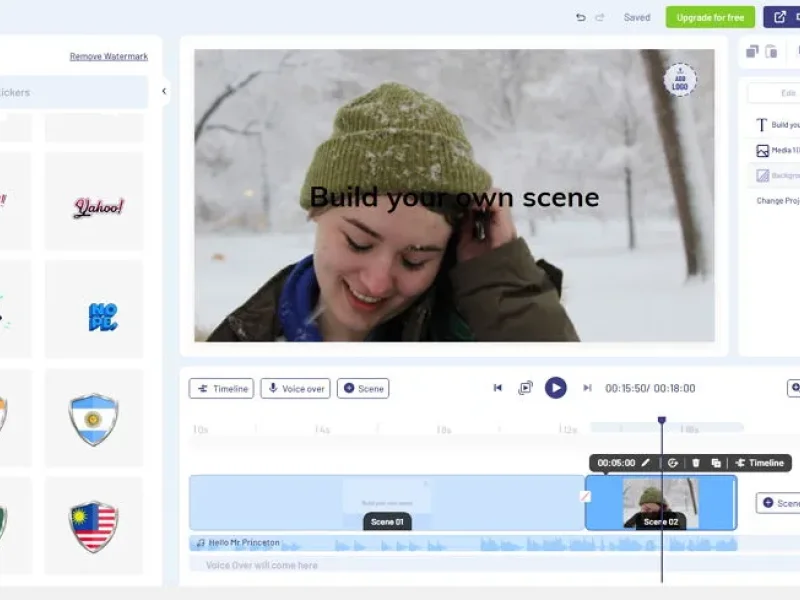Select the Yahoo! sticker
The height and width of the screenshot is (600, 800).
[x=98, y=207]
